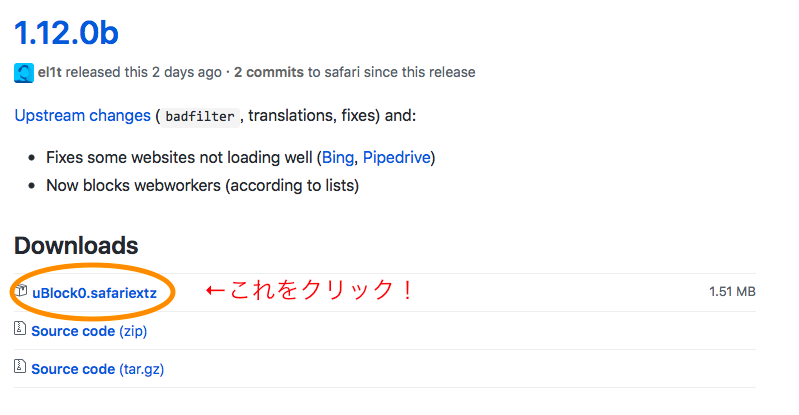
Task: Download Source code (tar.gz)
Action: tap(98, 369)
